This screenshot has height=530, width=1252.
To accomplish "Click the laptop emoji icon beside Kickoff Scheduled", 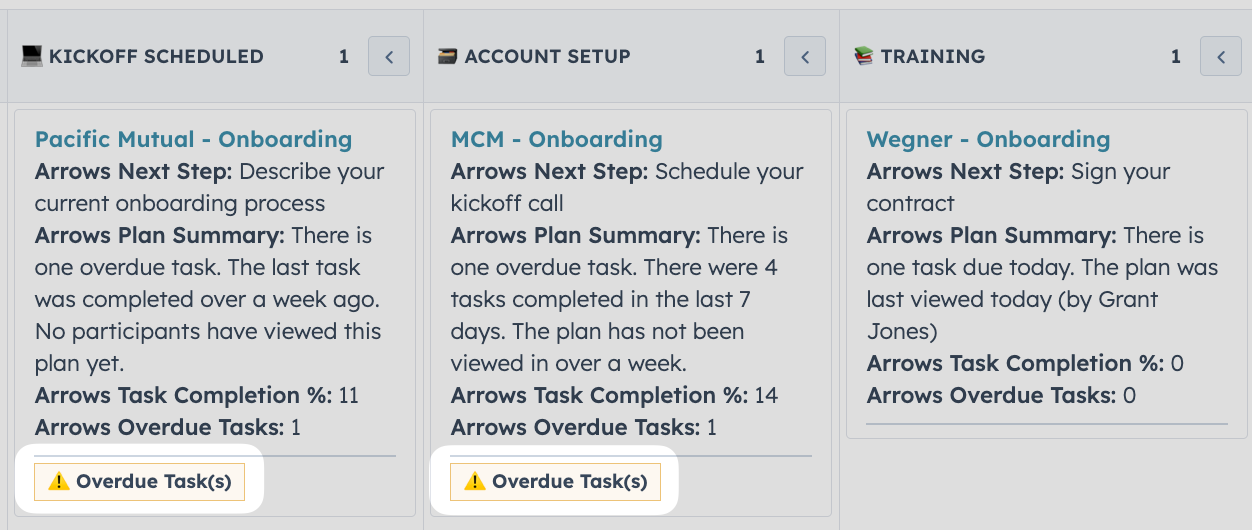I will coord(32,56).
